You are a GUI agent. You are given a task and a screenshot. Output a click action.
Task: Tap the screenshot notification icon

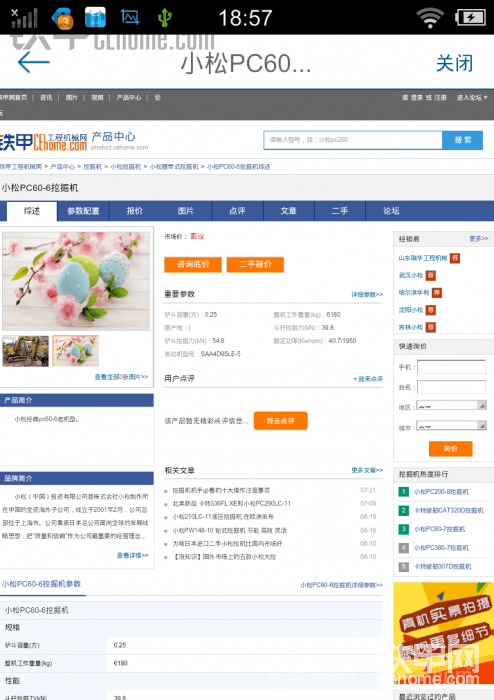point(130,17)
